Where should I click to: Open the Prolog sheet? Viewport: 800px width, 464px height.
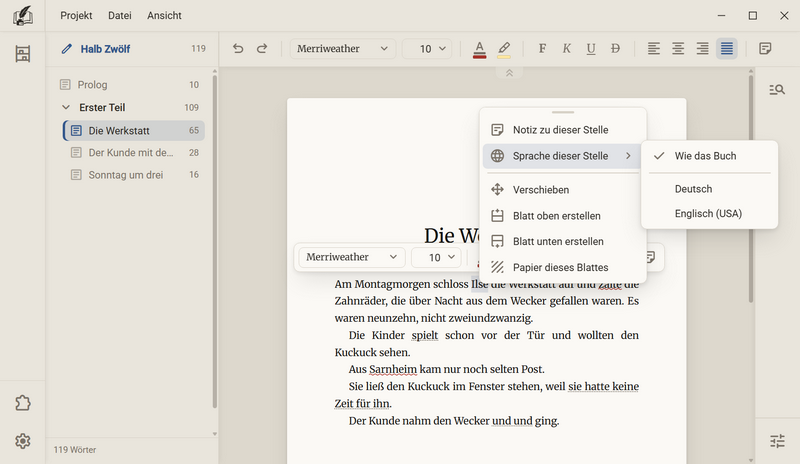(x=131, y=85)
